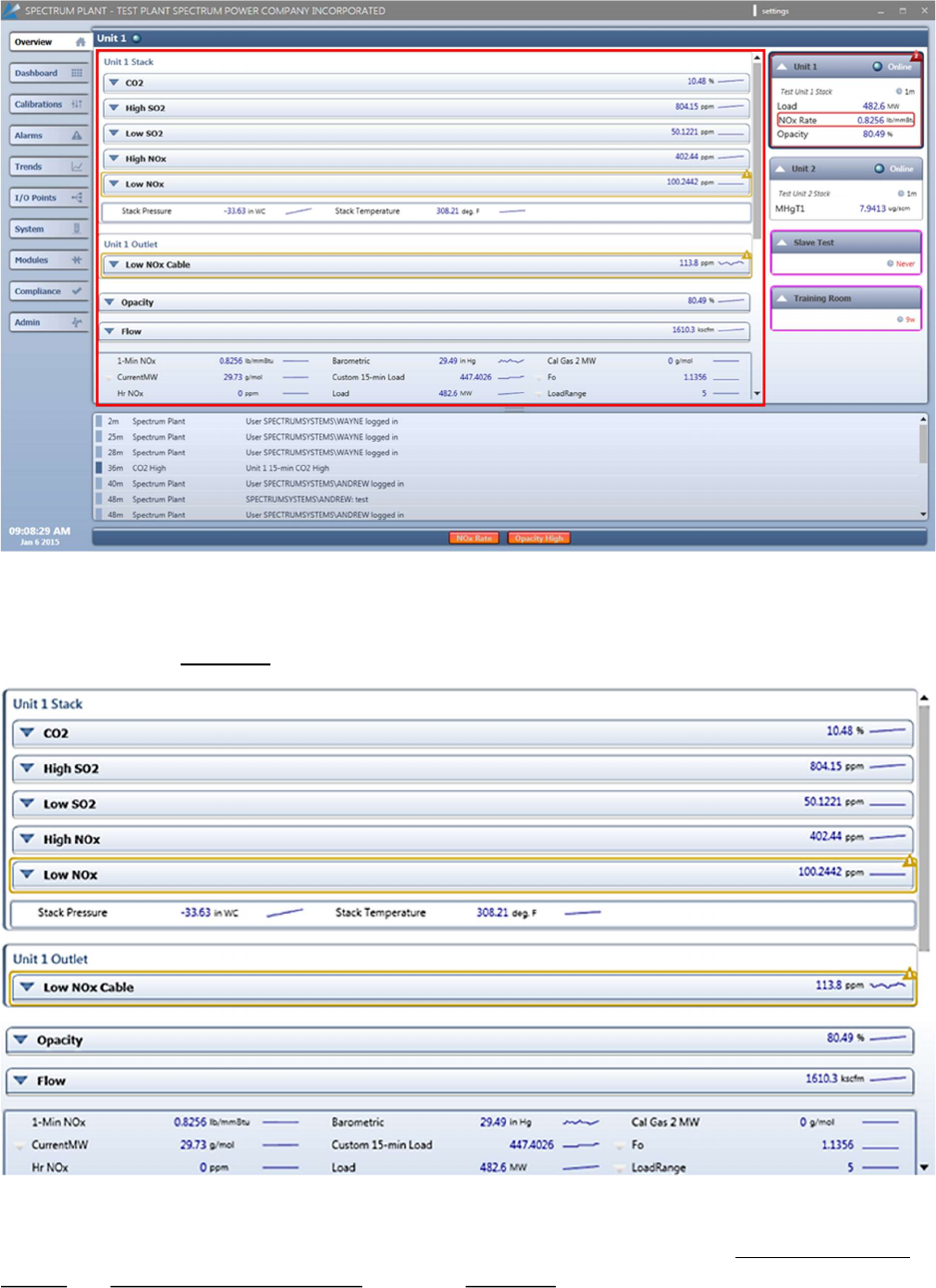
Task: Expand Low NOx in the enlarged view
Action: click(27, 874)
